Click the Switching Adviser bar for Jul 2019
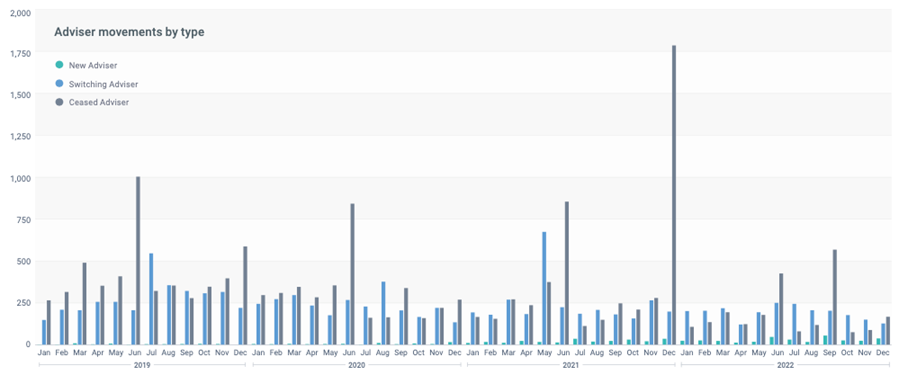908x385 pixels. click(x=151, y=299)
